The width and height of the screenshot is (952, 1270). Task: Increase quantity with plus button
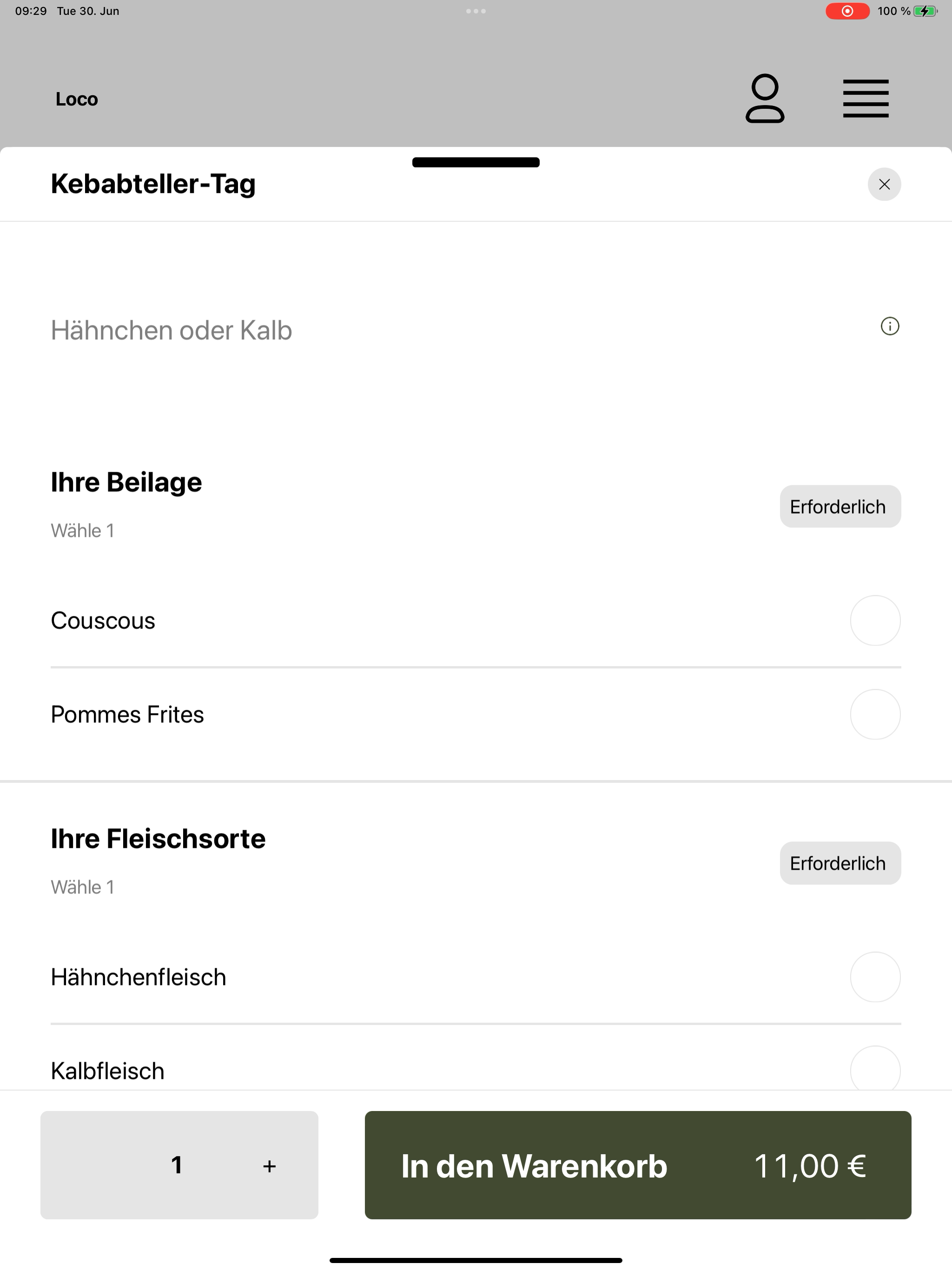click(269, 1166)
